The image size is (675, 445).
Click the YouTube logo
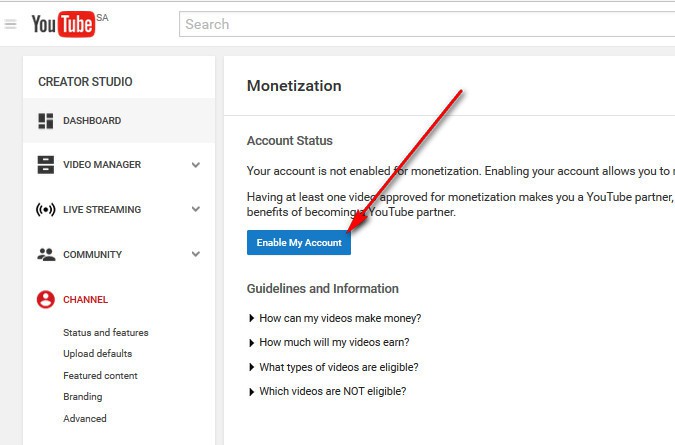(x=63, y=24)
